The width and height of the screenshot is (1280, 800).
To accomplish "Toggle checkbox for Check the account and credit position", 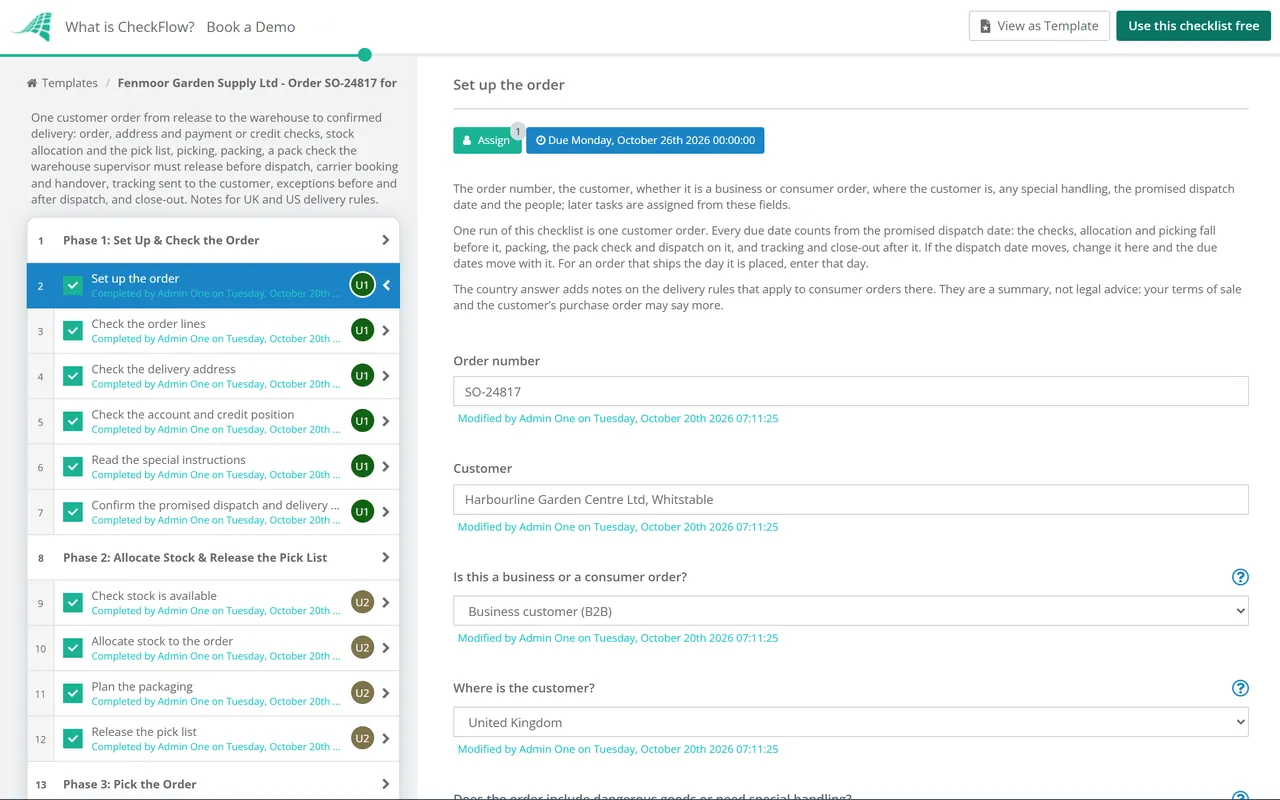I will point(73,421).
